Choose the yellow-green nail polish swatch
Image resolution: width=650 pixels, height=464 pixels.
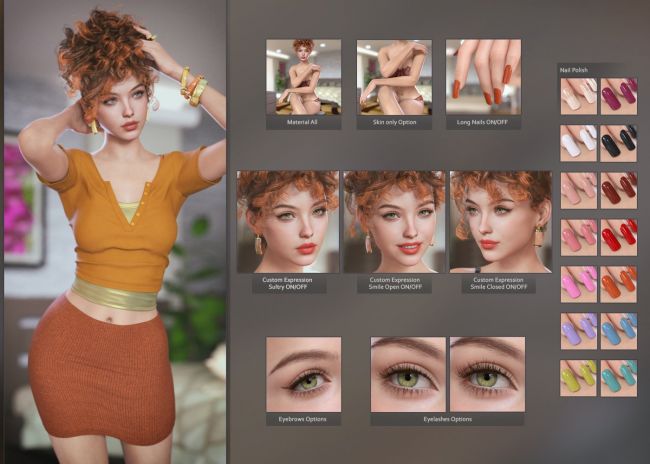coord(578,378)
